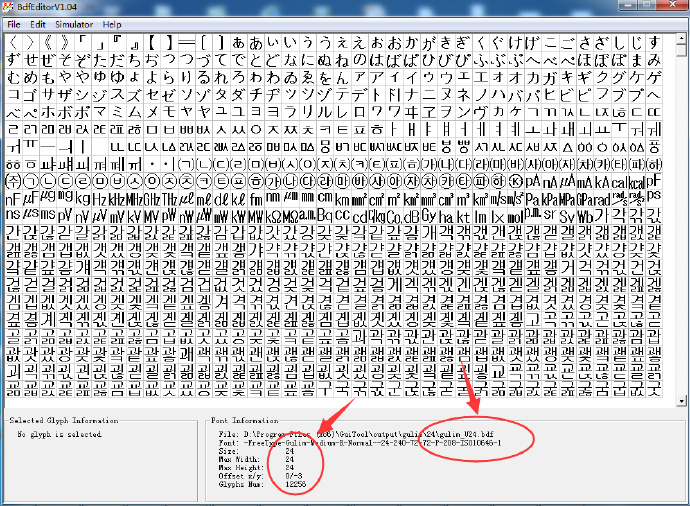Select the a.m. glyph
This screenshot has width=690, height=506.
pyautogui.click(x=307, y=216)
